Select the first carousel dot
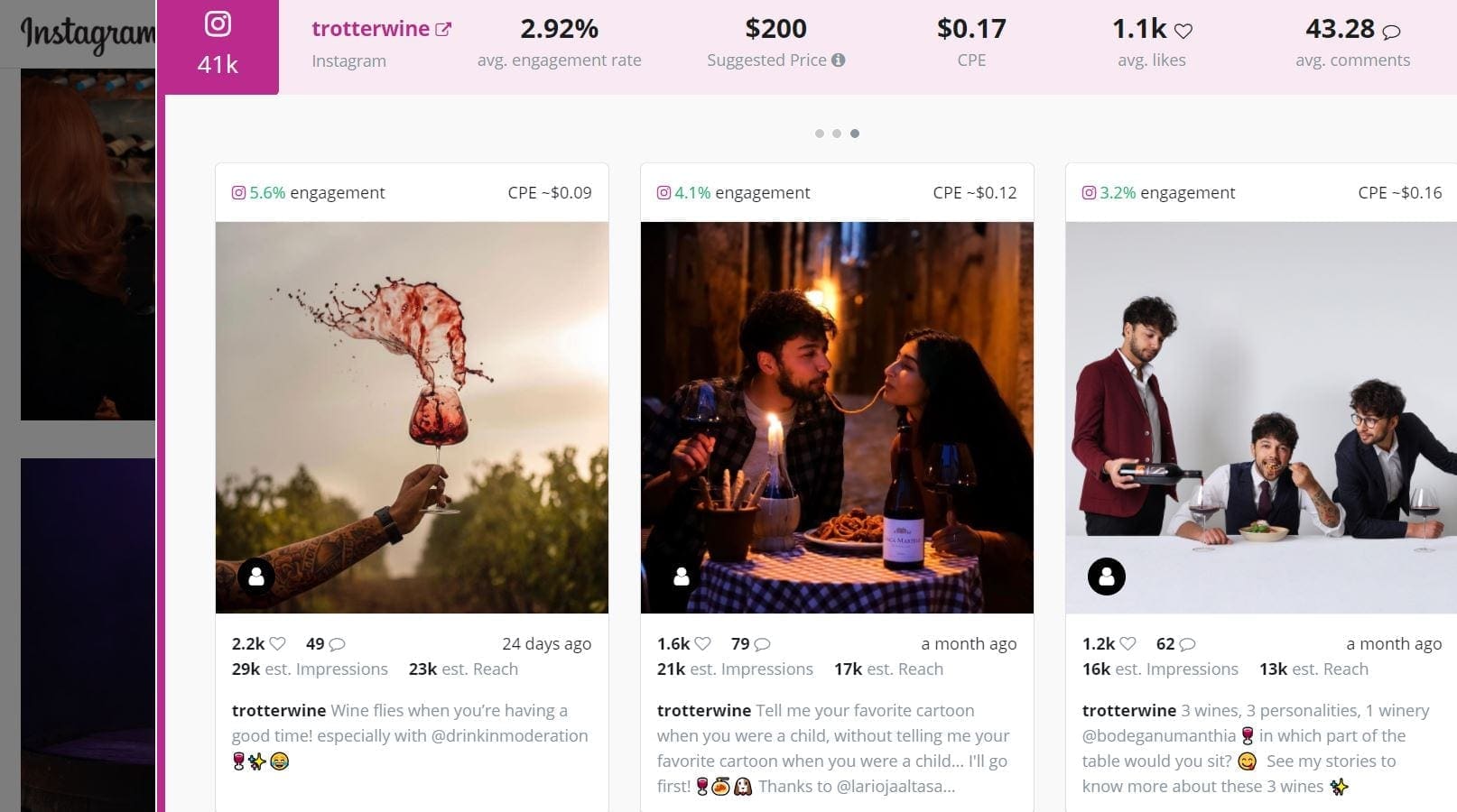The height and width of the screenshot is (812, 1457). (820, 134)
